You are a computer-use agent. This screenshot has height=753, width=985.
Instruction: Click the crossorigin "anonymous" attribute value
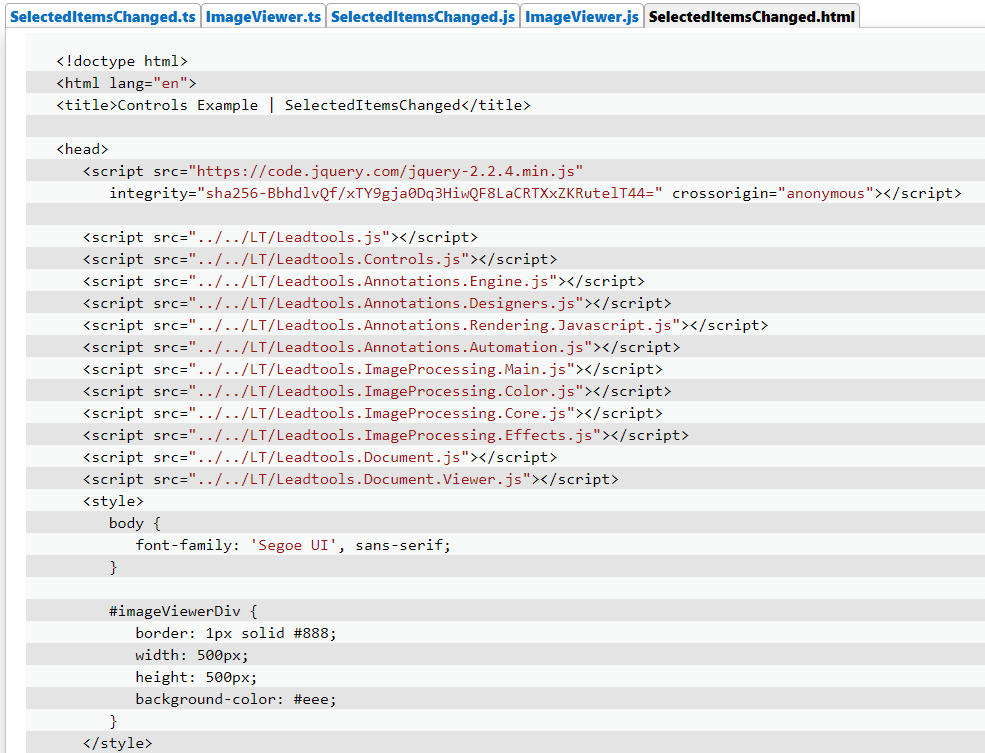click(x=826, y=193)
